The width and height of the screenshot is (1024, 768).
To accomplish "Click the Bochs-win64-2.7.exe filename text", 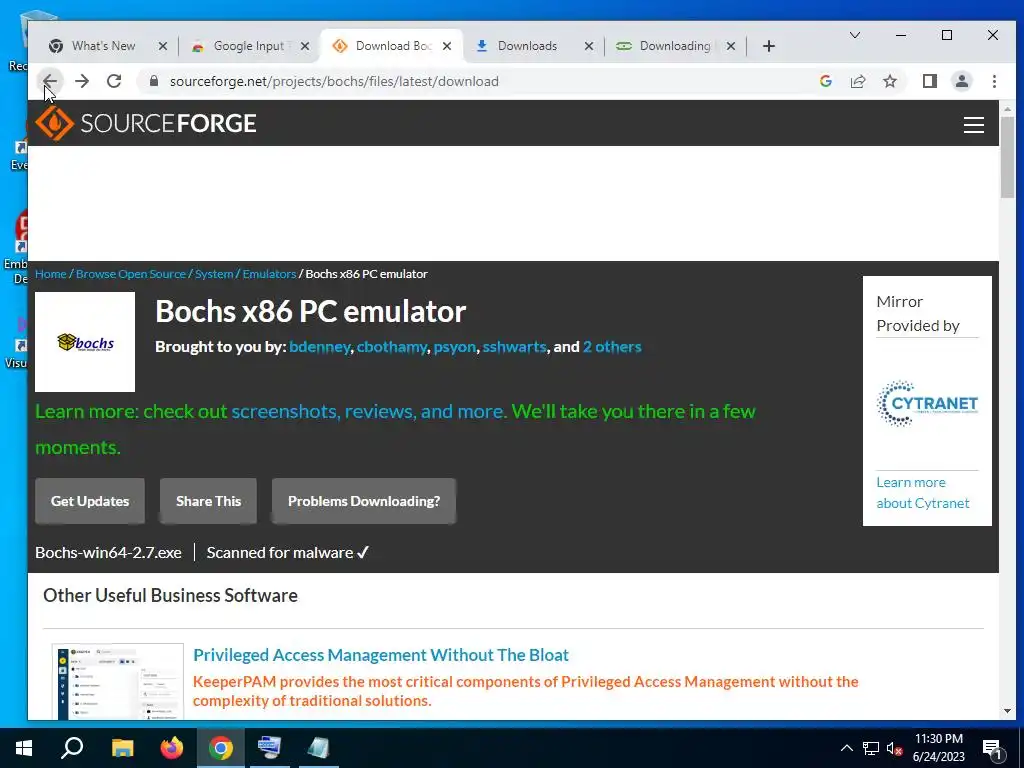I will point(108,552).
